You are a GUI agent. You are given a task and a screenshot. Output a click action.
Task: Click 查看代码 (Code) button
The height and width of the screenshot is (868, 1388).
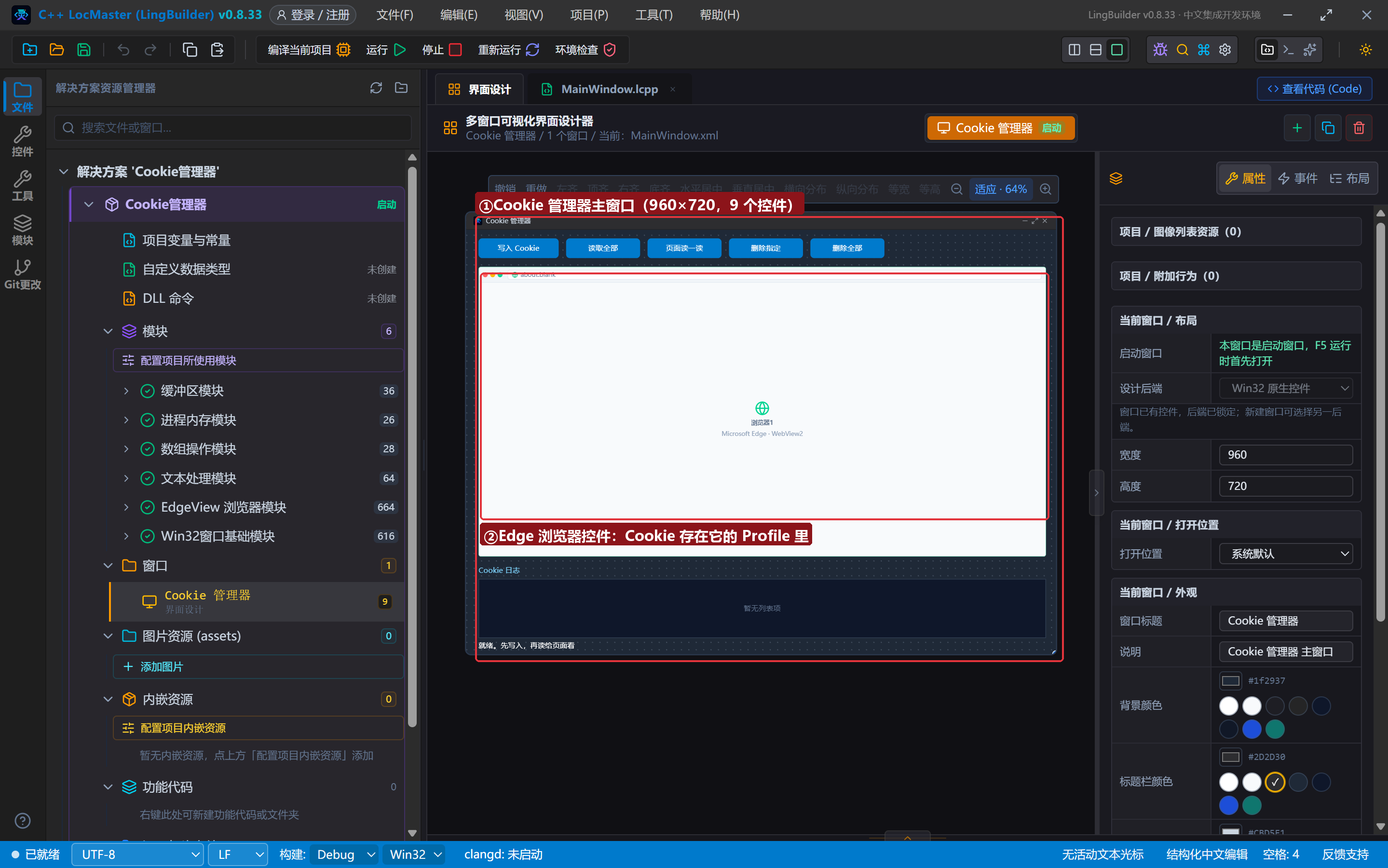click(x=1315, y=89)
